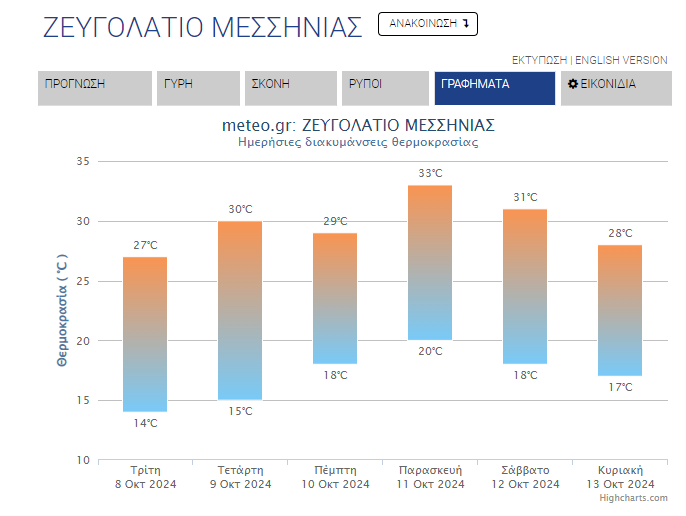This screenshot has height=516, width=686.
Task: Open the ΣΚΟΝΗ tab
Action: coord(290,88)
